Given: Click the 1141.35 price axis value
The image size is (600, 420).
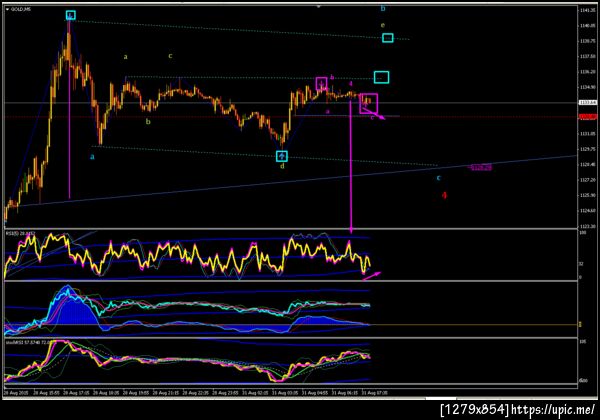Looking at the screenshot, I should click(587, 10).
